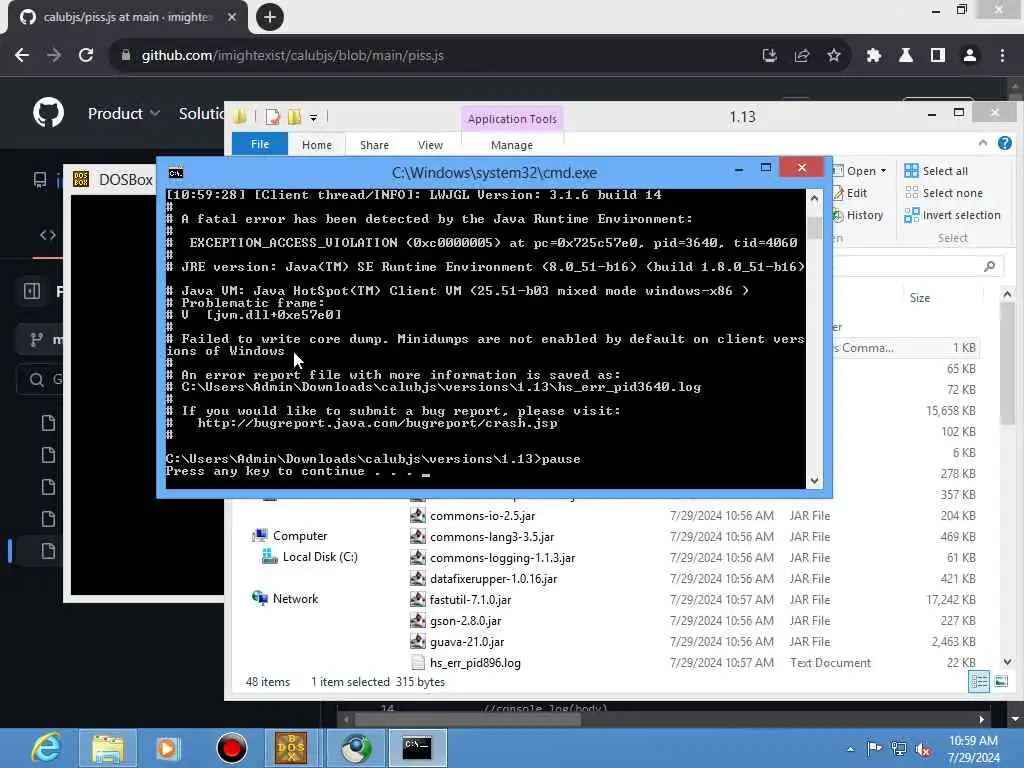Click the browser address bar URL
1024x768 pixels.
pos(293,56)
